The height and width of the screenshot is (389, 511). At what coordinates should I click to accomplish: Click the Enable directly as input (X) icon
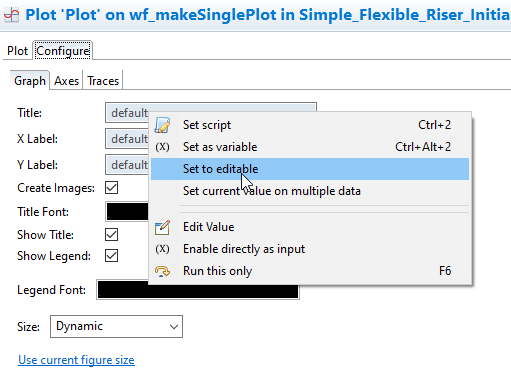click(162, 249)
